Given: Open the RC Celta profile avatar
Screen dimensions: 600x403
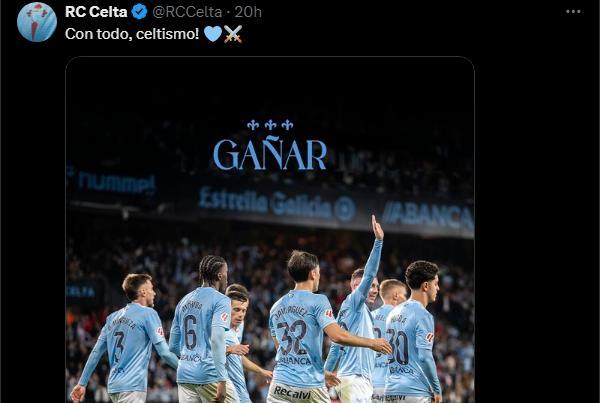Looking at the screenshot, I should (x=37, y=21).
